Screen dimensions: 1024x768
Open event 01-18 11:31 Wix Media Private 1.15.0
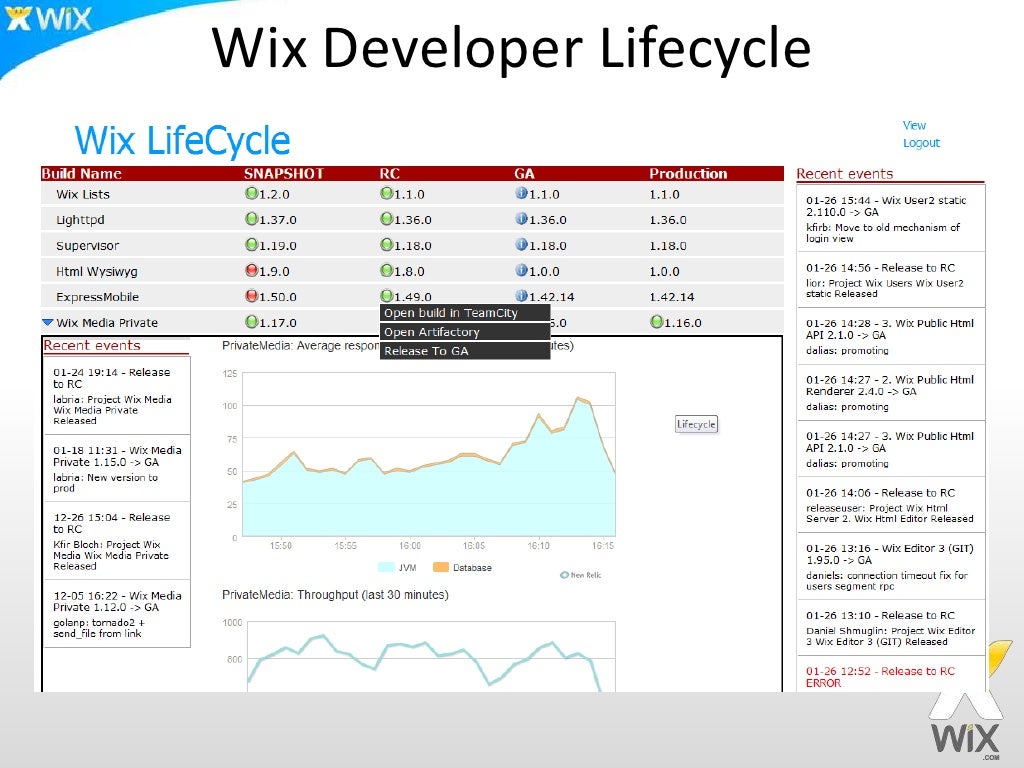coord(117,468)
